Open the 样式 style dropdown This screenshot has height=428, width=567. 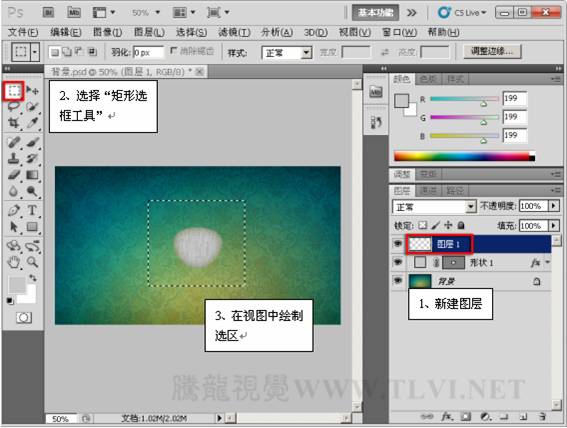pos(287,53)
